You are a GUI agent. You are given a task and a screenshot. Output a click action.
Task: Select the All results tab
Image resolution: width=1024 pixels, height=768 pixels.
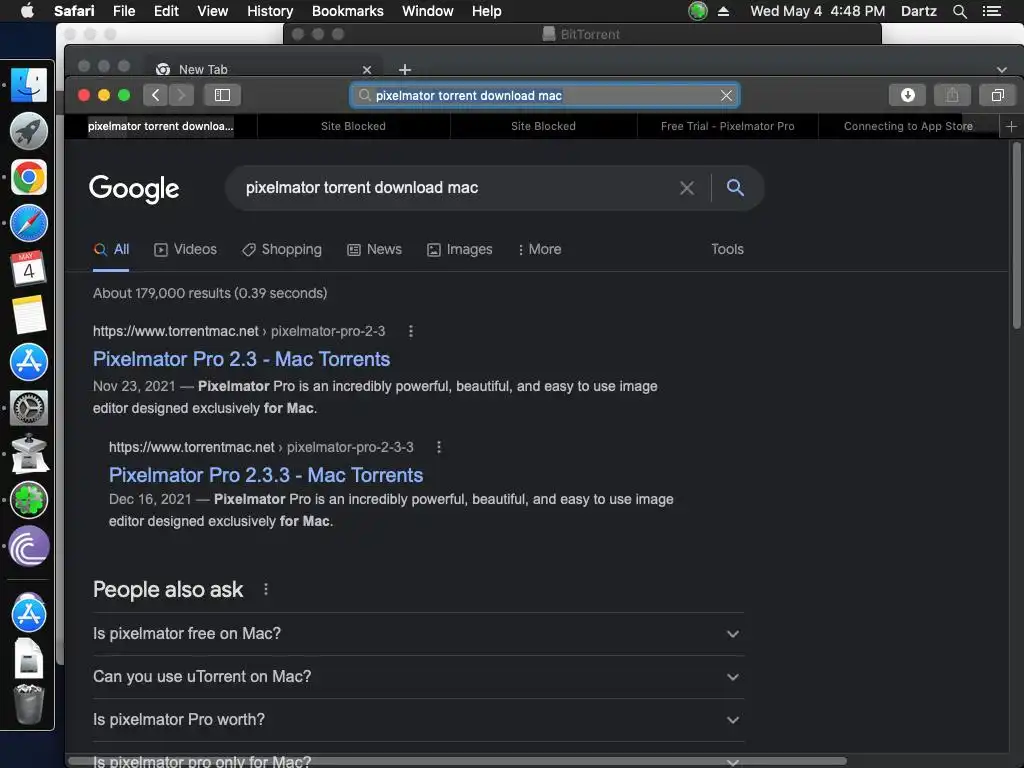pyautogui.click(x=111, y=249)
